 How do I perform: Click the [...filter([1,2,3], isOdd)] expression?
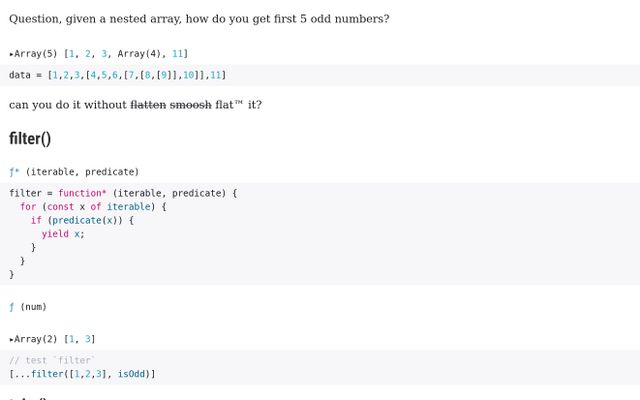(82, 374)
